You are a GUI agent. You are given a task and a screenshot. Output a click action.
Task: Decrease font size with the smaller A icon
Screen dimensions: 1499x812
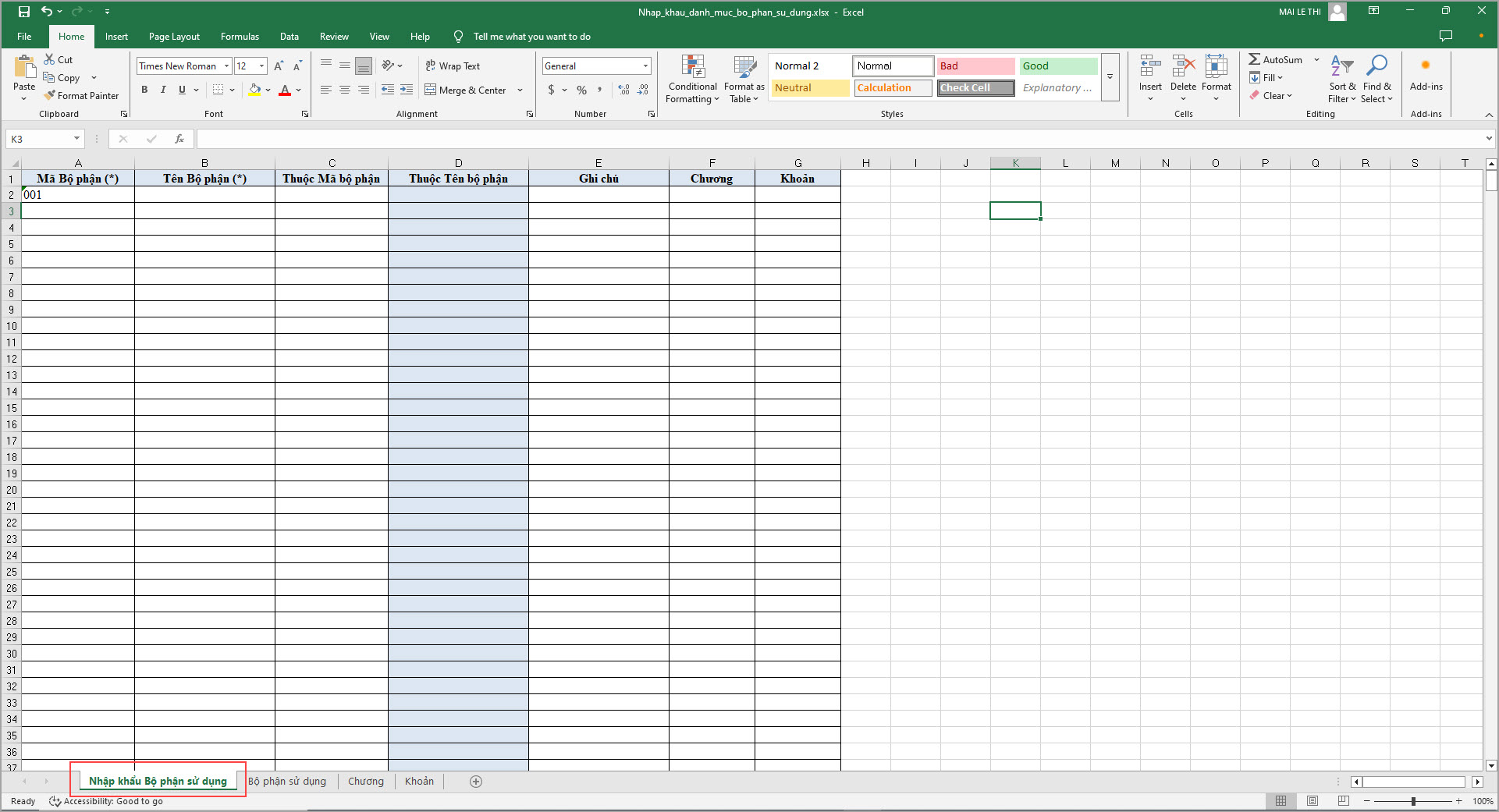click(297, 66)
